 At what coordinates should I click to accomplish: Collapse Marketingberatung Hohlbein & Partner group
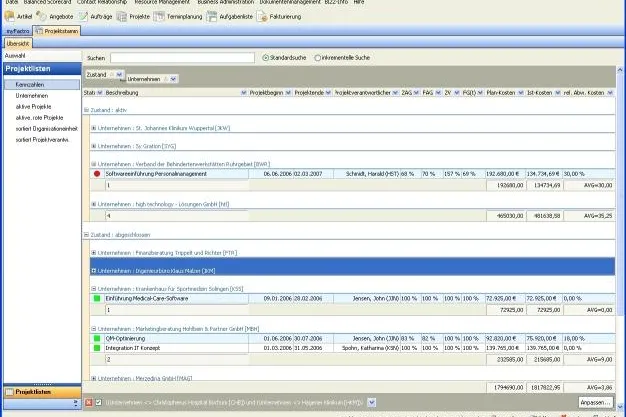[x=94, y=329]
